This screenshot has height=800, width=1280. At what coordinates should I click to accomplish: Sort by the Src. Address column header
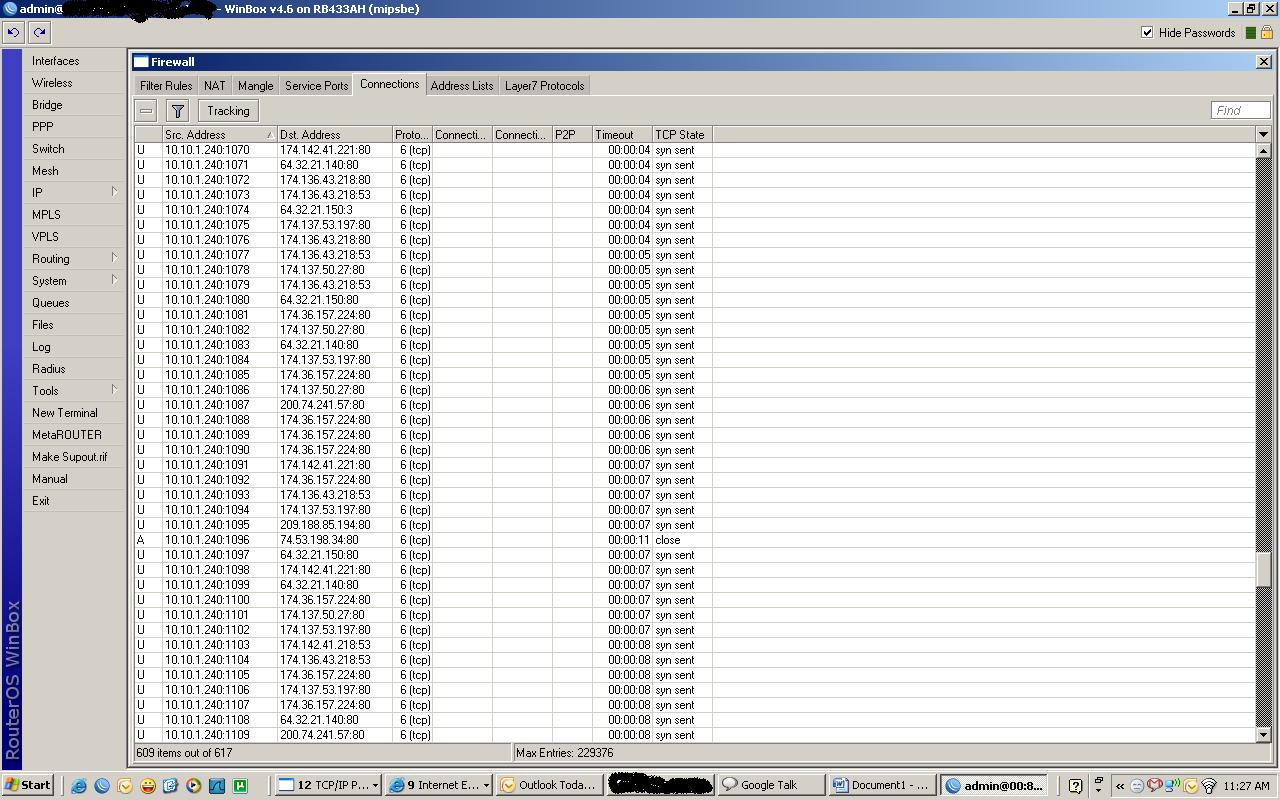[219, 134]
